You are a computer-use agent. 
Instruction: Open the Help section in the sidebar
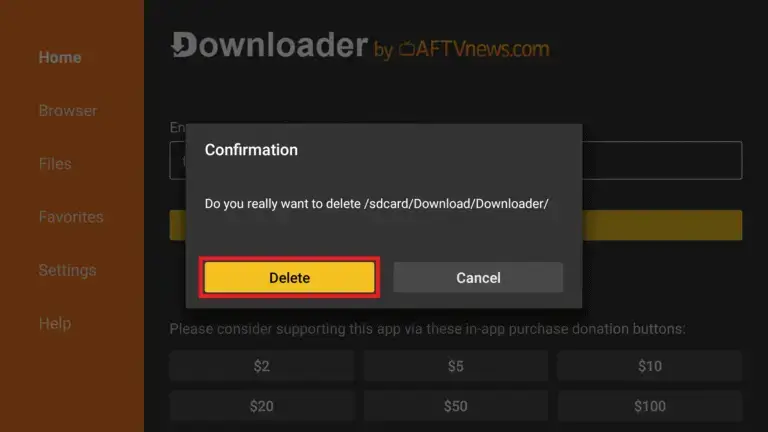point(55,323)
